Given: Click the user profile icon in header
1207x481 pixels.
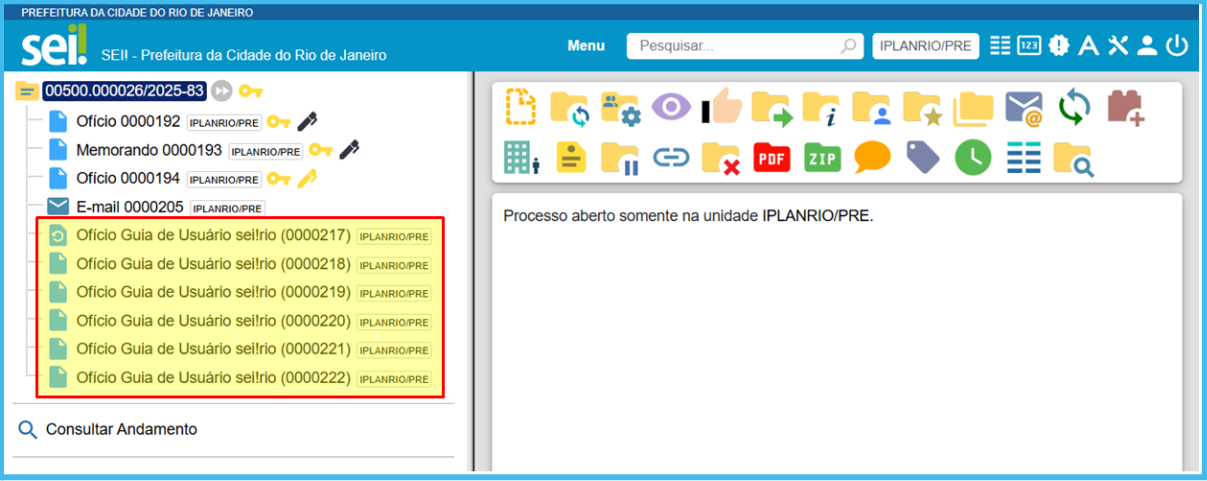Looking at the screenshot, I should point(1147,46).
